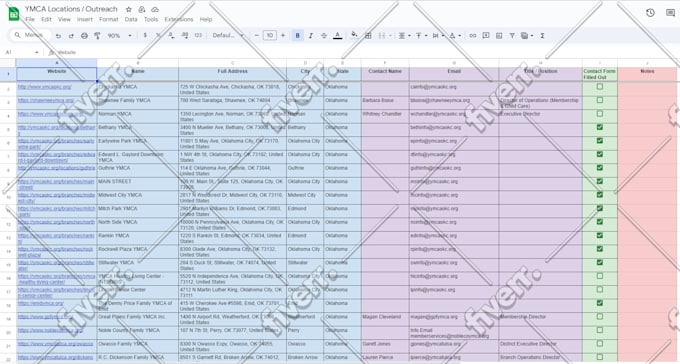Open the text color picker
Viewport: 680px width, 364px height.
tap(337, 36)
